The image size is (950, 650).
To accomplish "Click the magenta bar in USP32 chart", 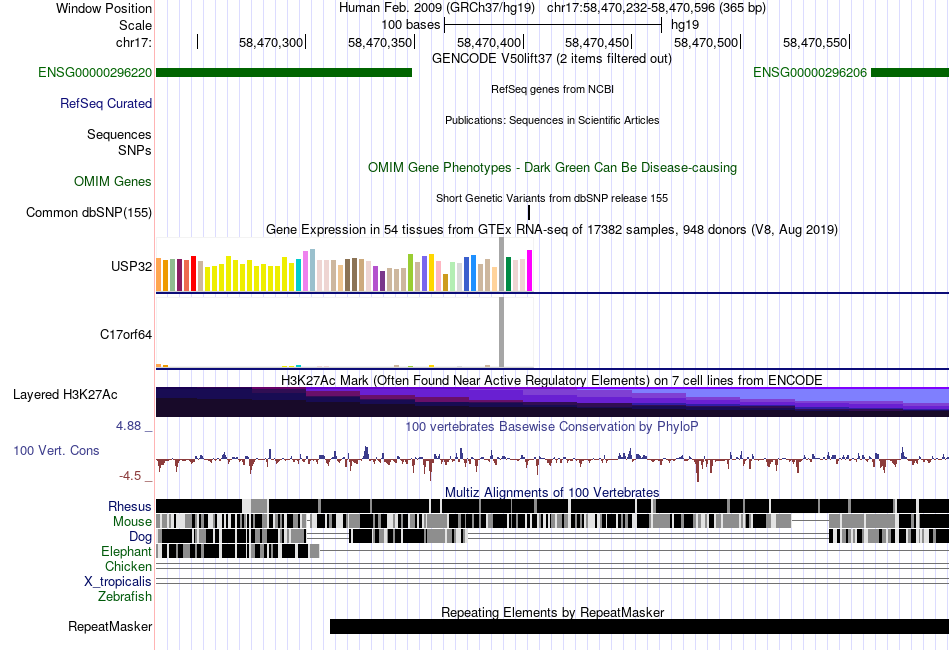I will (530, 271).
